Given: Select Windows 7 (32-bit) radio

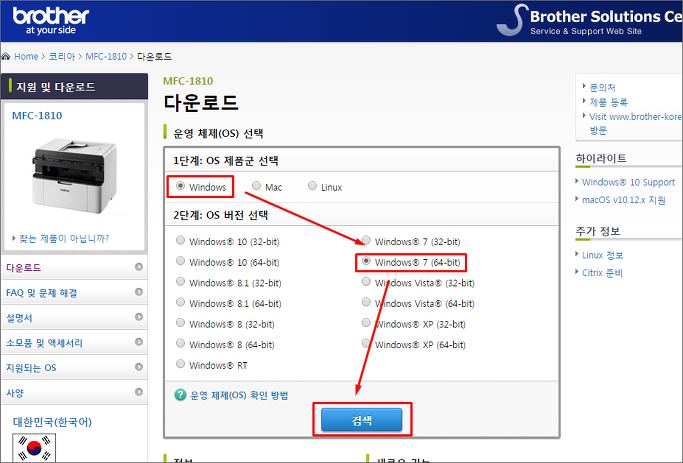Looking at the screenshot, I should (366, 240).
